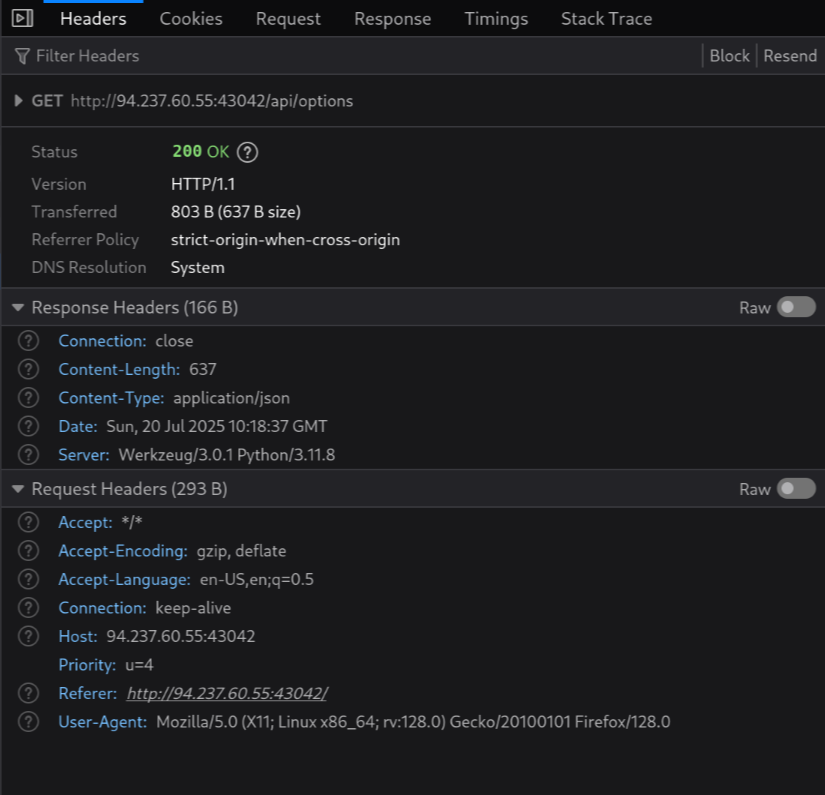
Task: Select the DNS Resolution System value
Action: [197, 268]
